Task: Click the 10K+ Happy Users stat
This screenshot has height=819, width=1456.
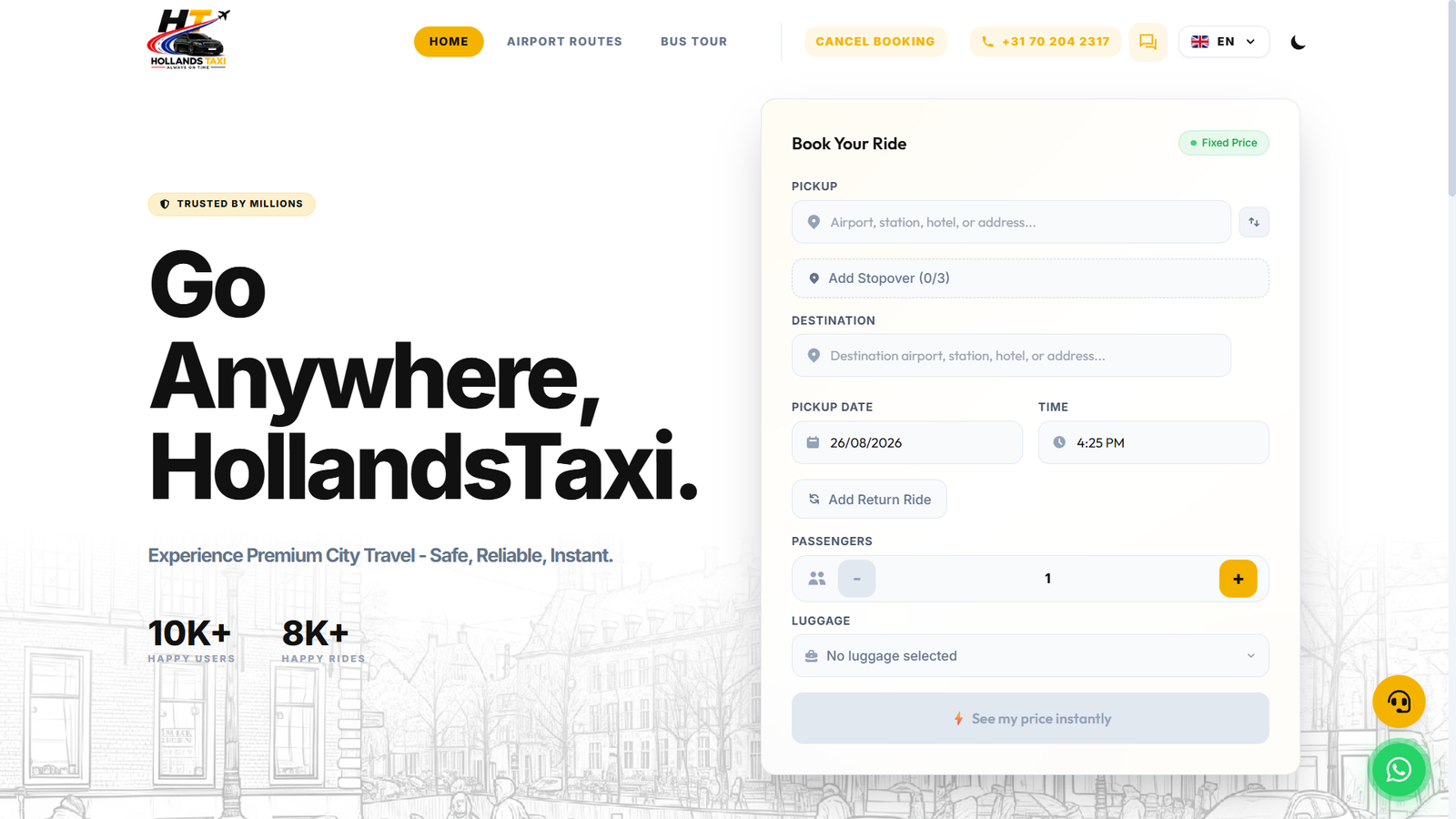Action: pyautogui.click(x=191, y=641)
